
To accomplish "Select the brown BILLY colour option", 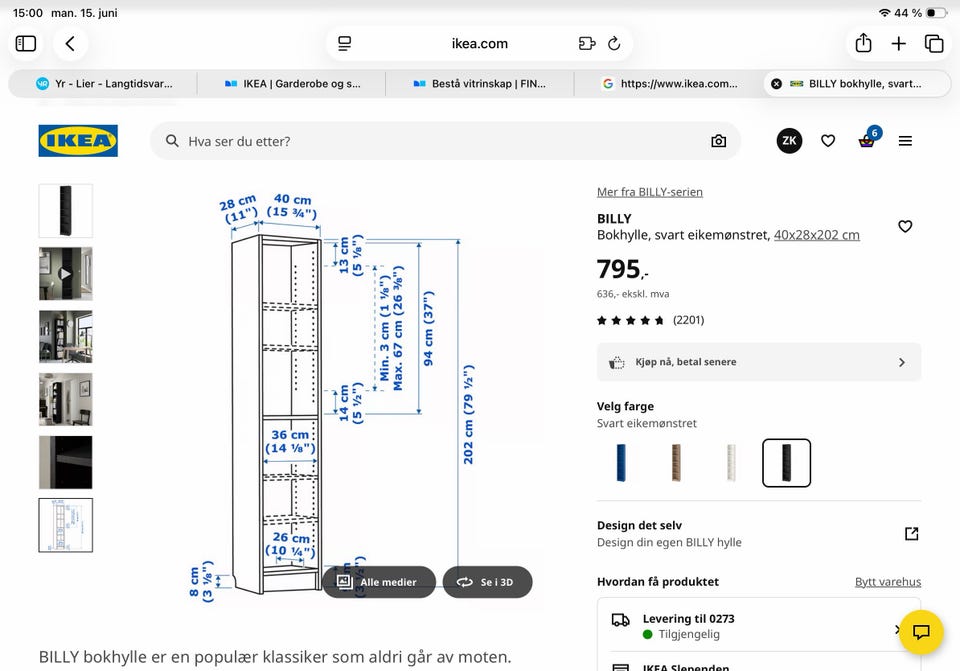I will [676, 462].
